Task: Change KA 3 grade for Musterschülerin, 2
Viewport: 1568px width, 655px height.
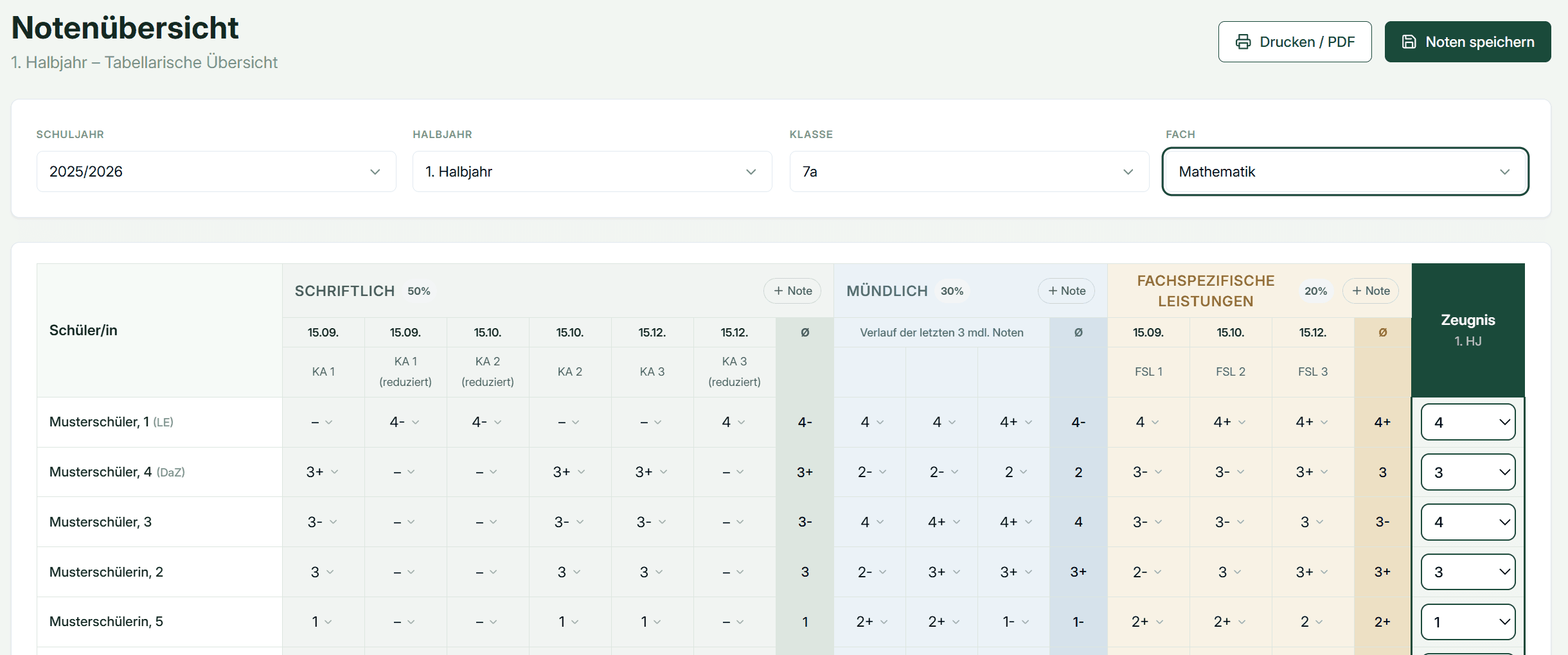Action: click(x=652, y=572)
